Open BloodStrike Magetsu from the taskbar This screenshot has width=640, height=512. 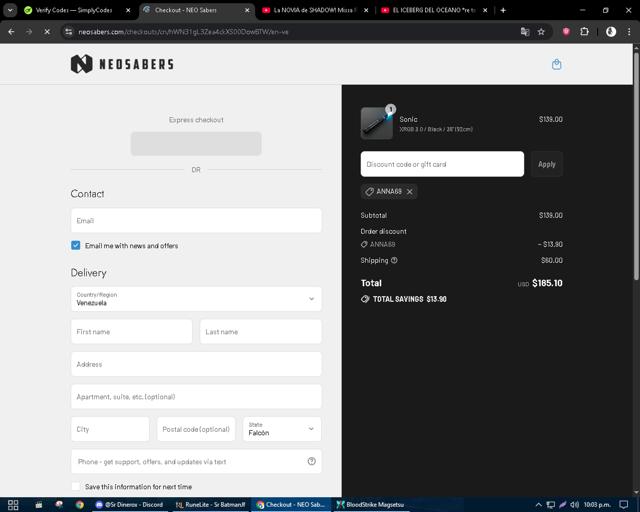(x=370, y=505)
